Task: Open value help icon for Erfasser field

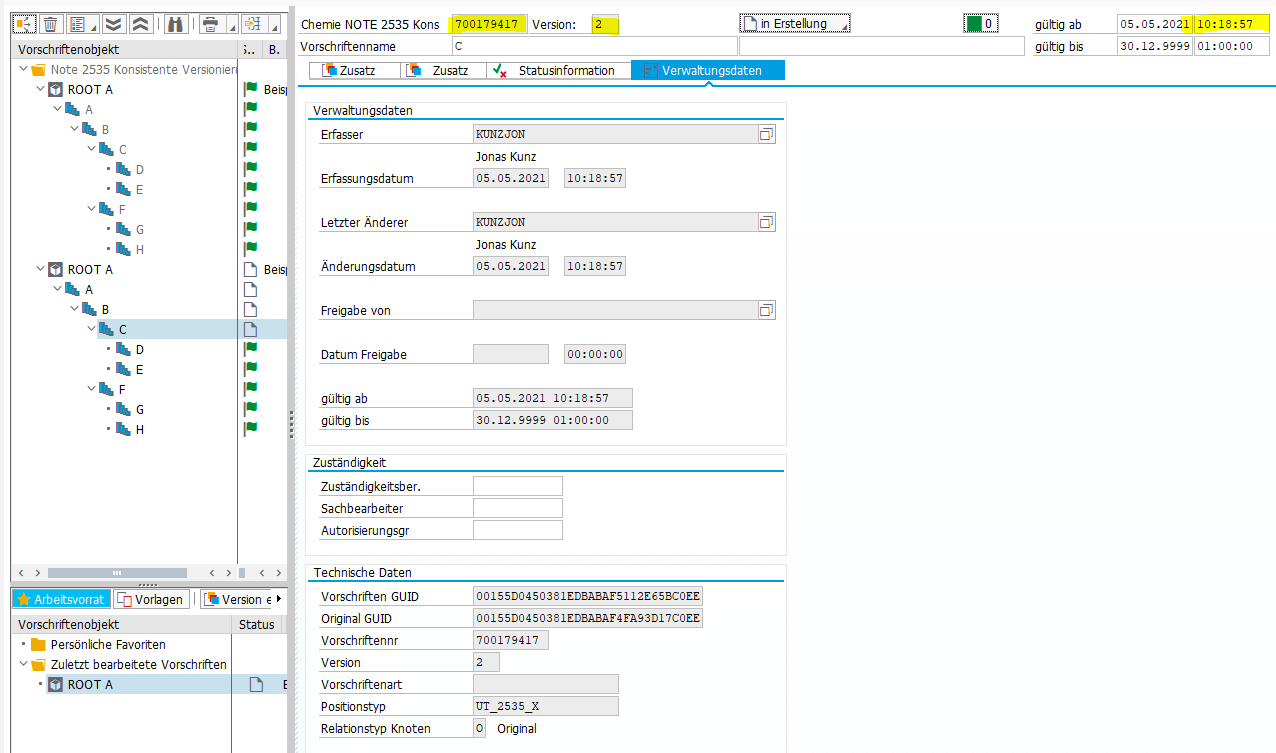Action: pyautogui.click(x=766, y=134)
